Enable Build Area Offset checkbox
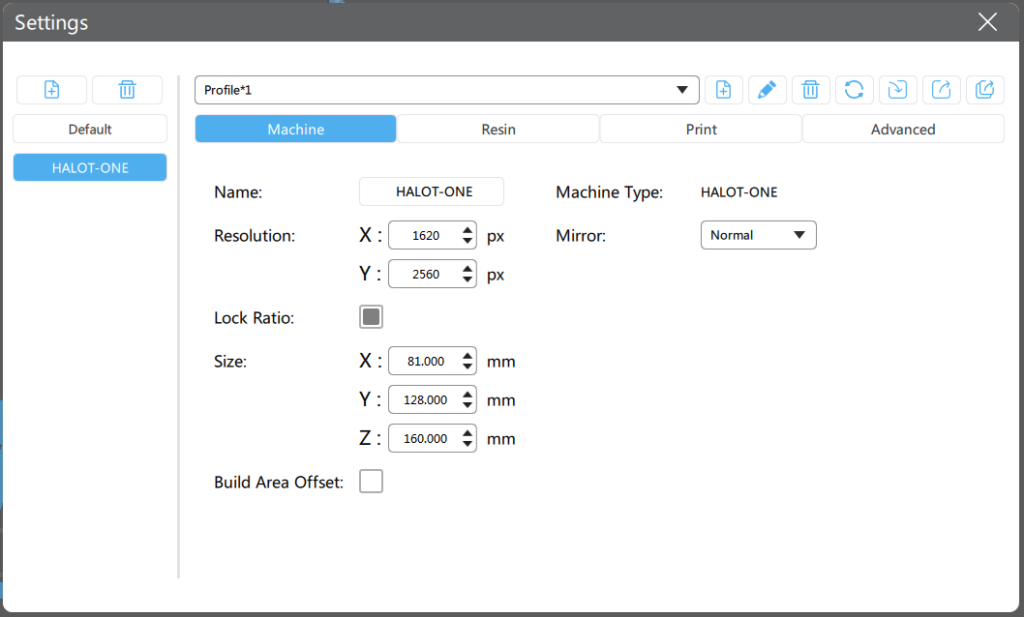The height and width of the screenshot is (617, 1024). 371,482
